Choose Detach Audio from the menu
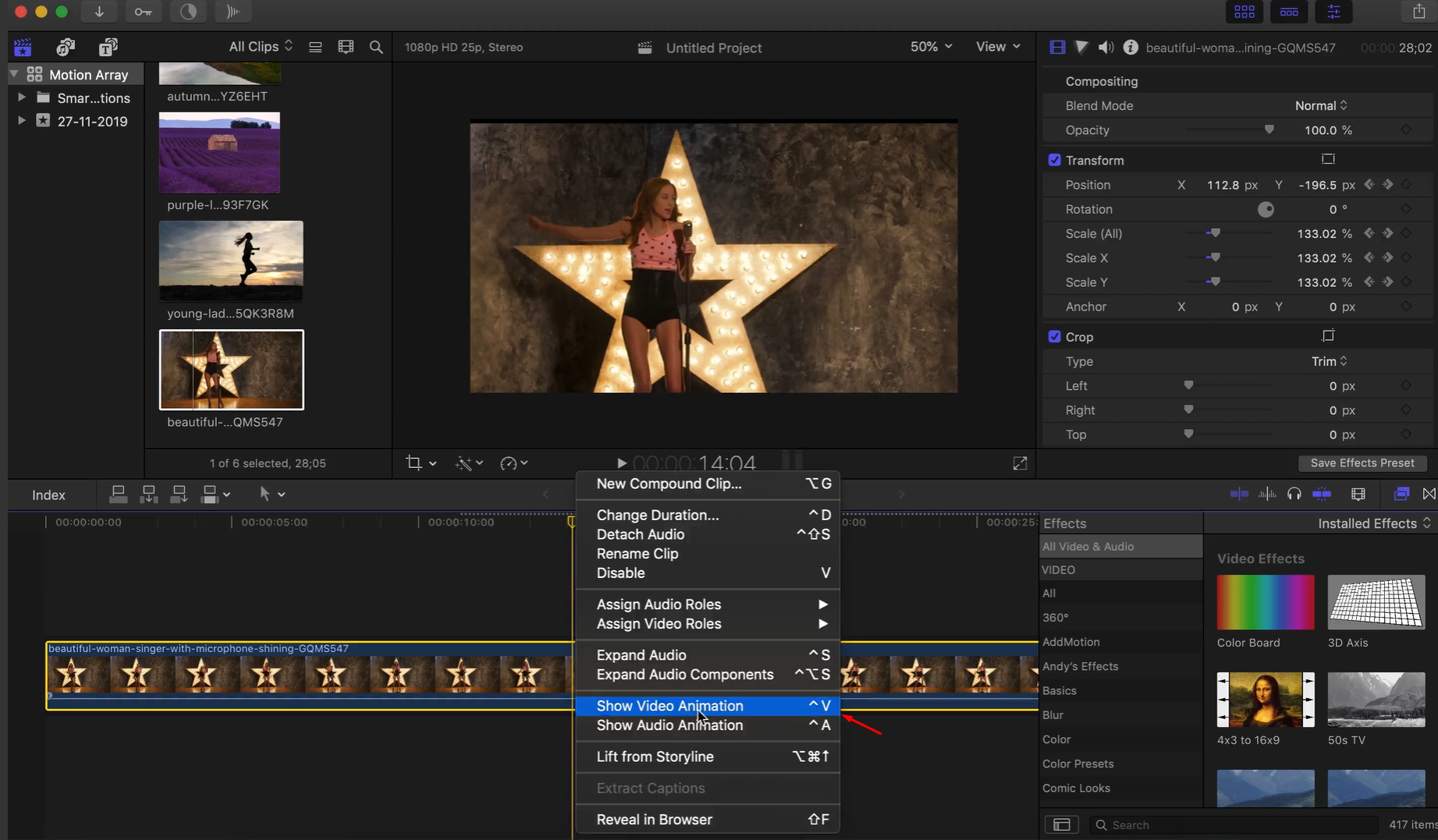Screen dimensions: 1438x840 (x=640, y=534)
